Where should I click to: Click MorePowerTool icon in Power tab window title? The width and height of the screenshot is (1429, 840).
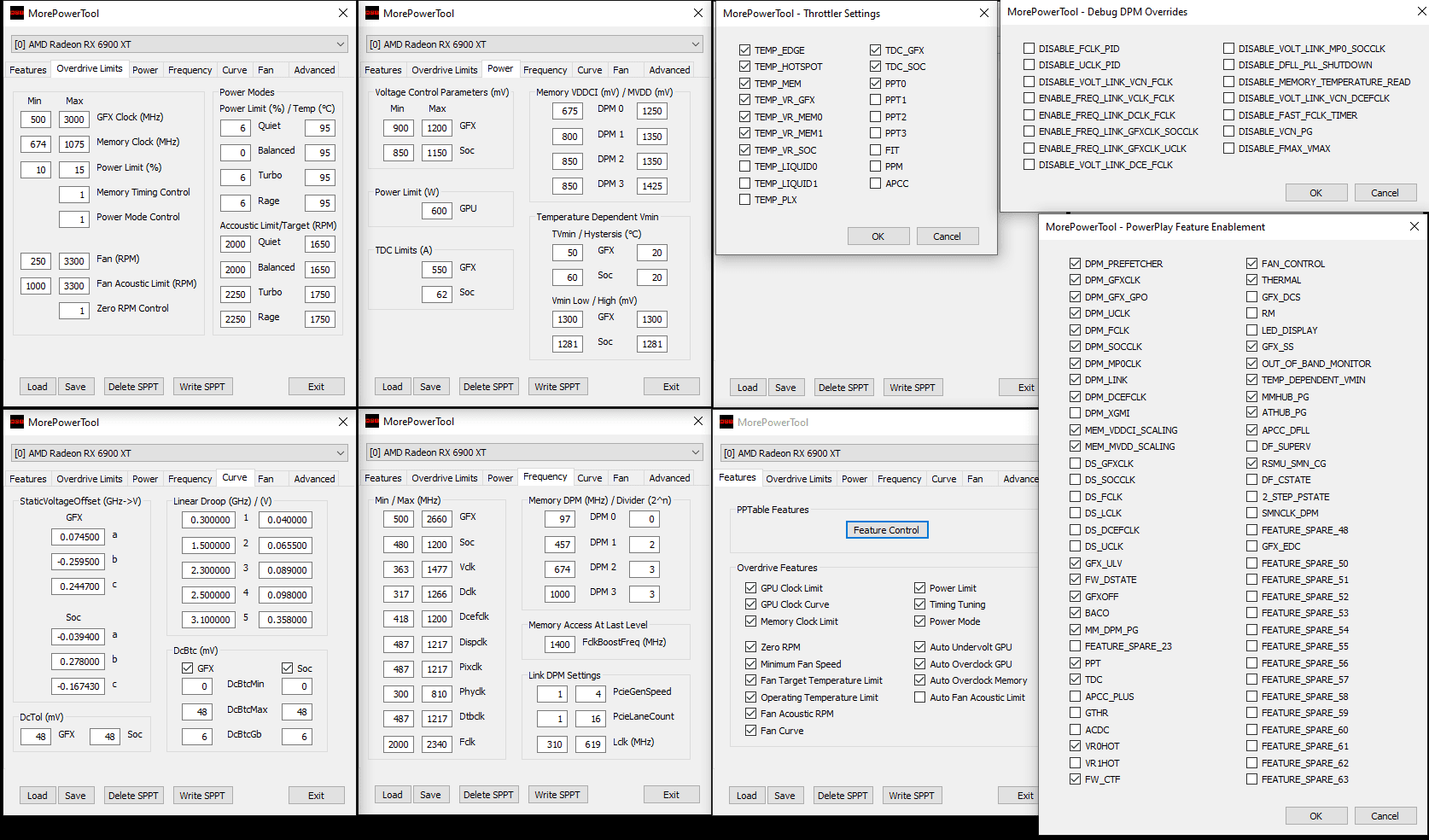[x=371, y=13]
